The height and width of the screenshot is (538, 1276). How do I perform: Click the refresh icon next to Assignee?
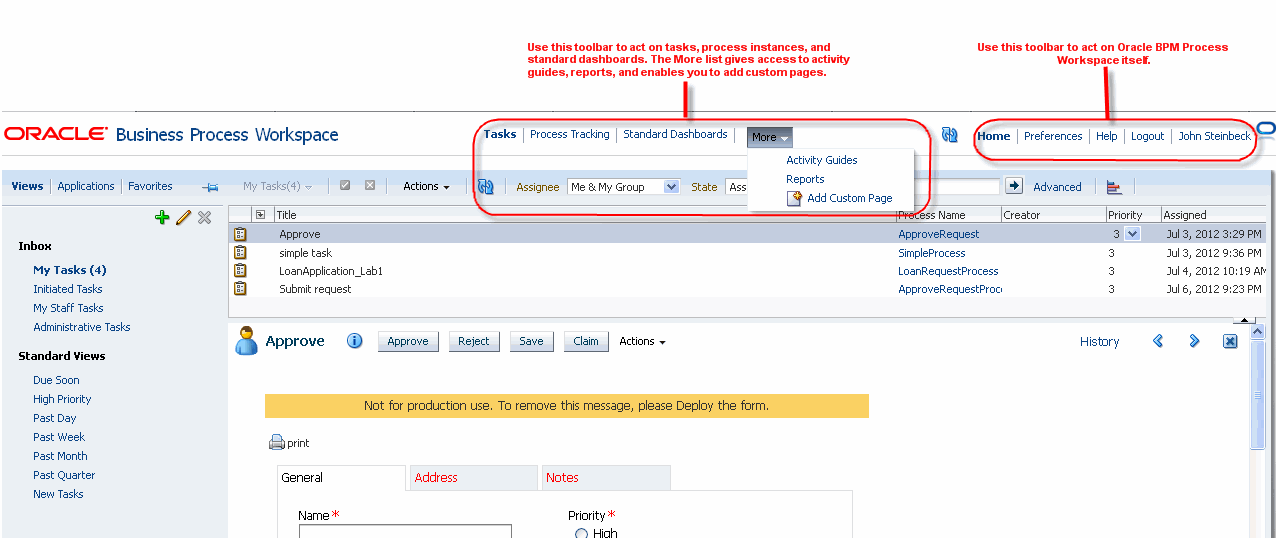(x=486, y=186)
